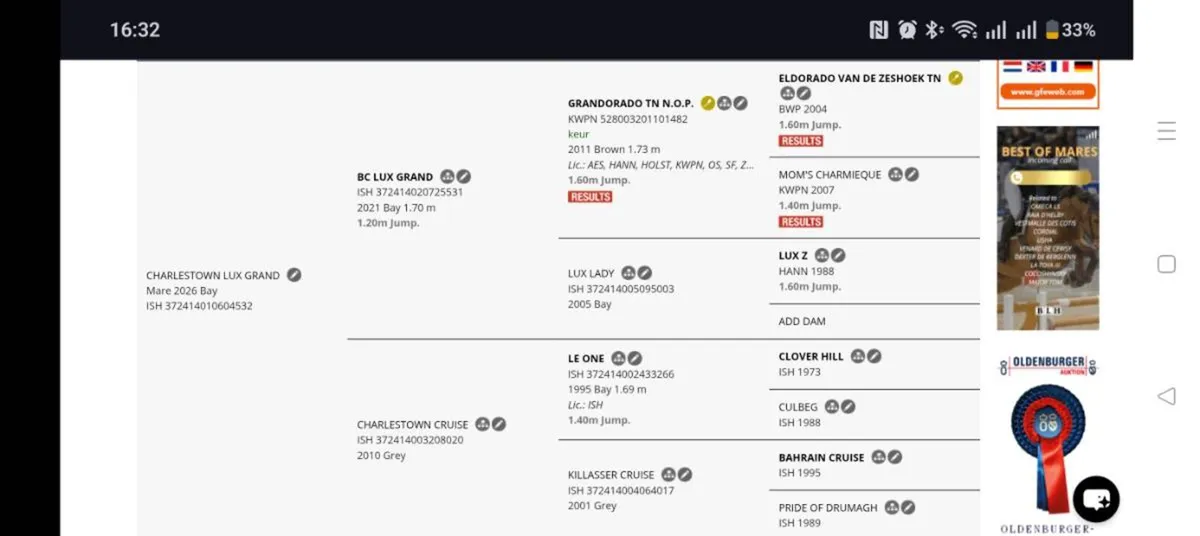Screen dimensions: 1200x536
Task: Open the BAHRAIN CRUISE horse entry
Action: (x=821, y=458)
